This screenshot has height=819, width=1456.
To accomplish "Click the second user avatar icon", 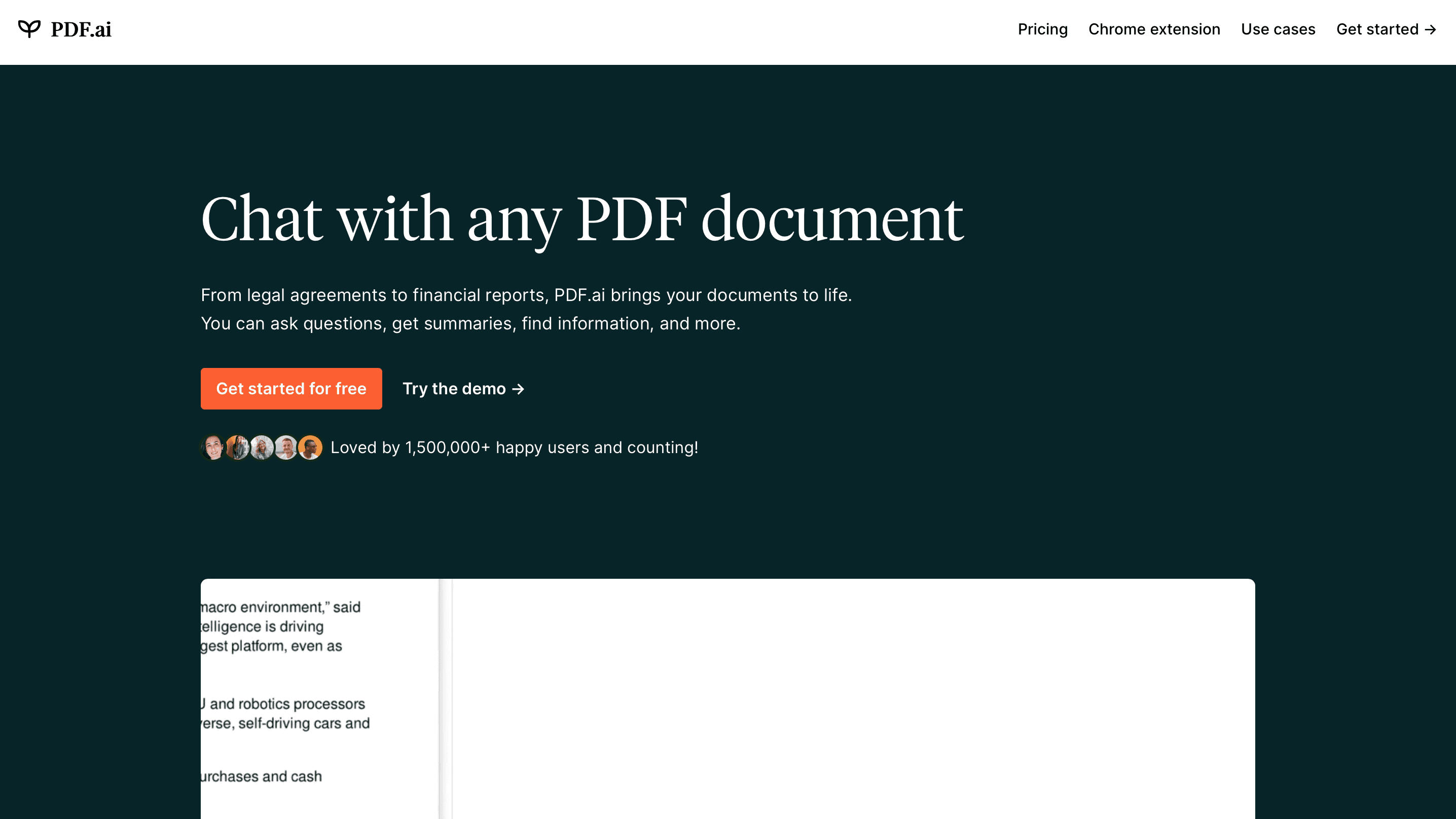I will 237,447.
